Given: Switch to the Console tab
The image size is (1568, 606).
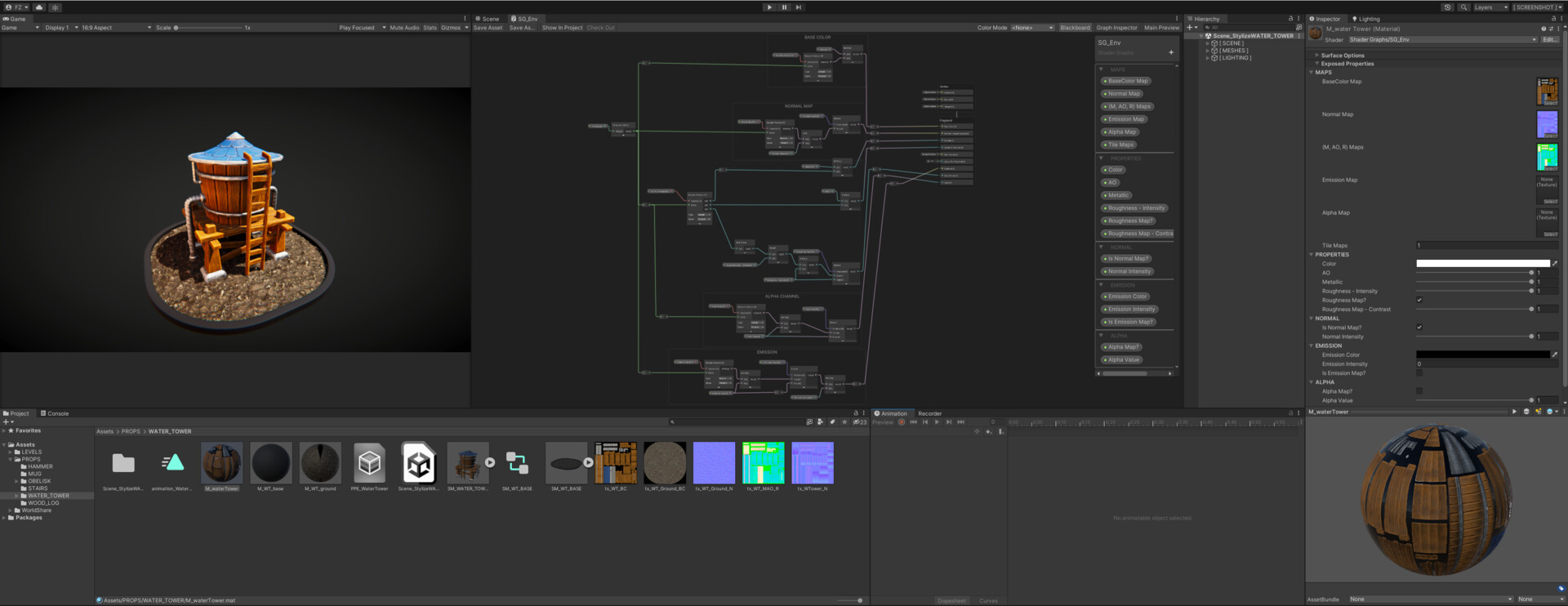Looking at the screenshot, I should [56, 413].
